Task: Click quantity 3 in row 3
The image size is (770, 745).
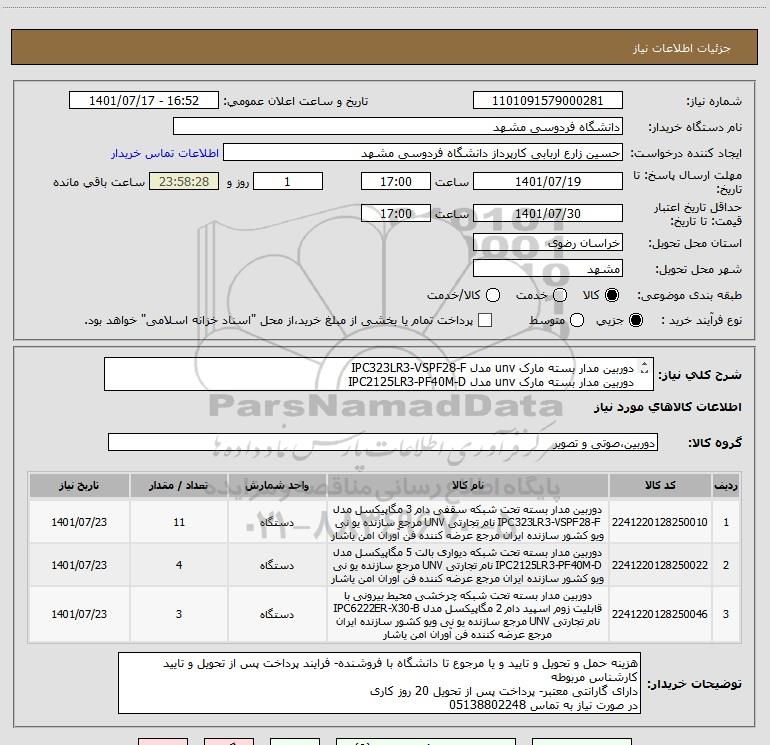Action: (x=179, y=614)
